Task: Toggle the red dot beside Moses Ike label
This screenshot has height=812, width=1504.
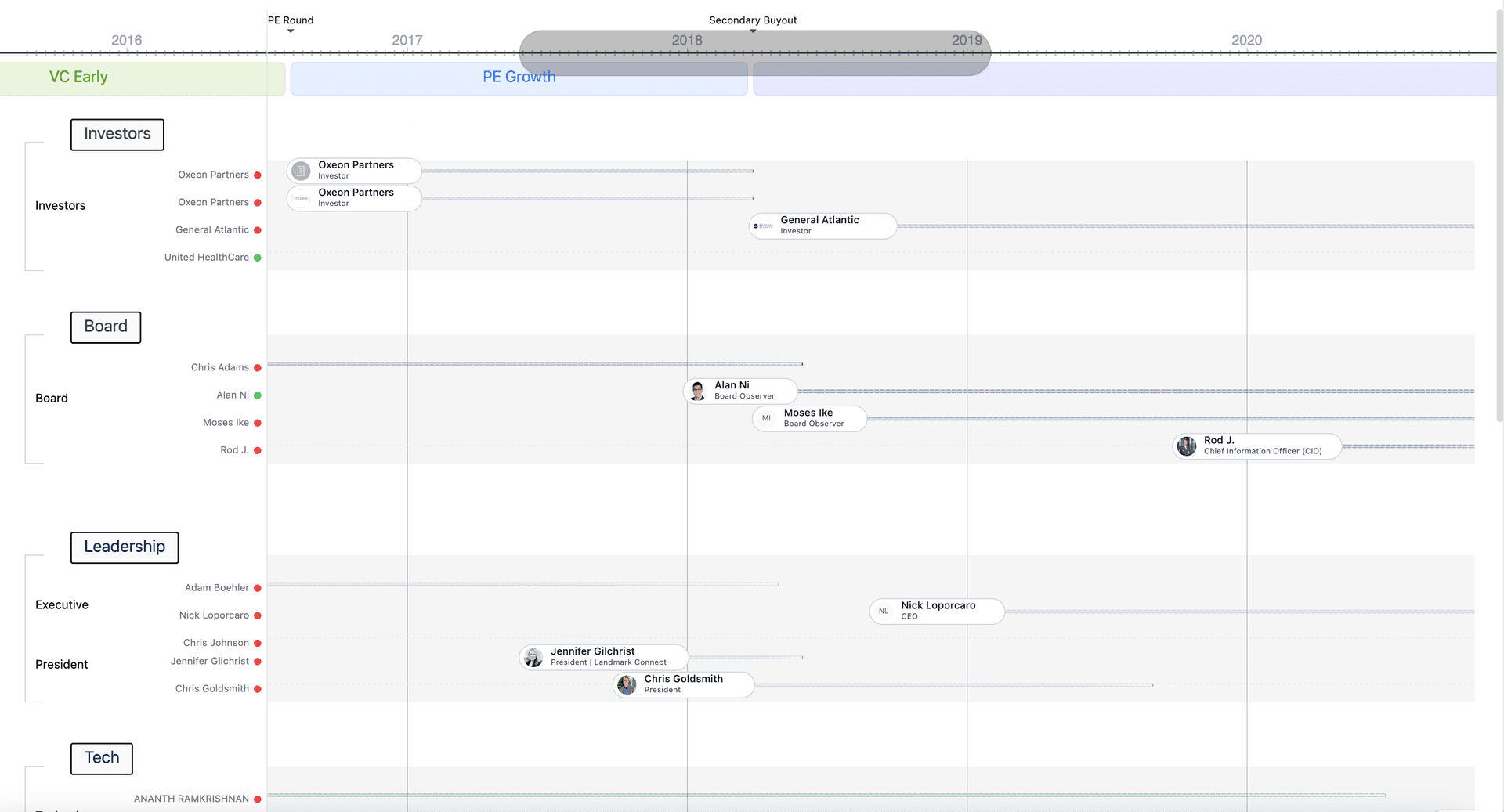Action: coord(258,423)
